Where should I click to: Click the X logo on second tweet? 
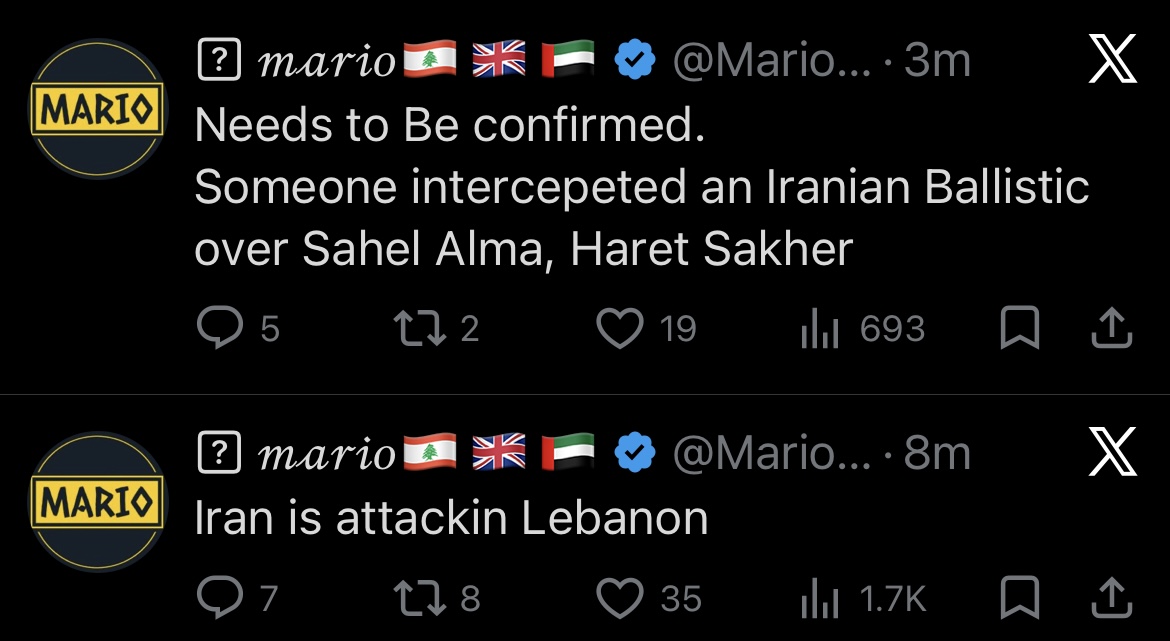point(1112,453)
